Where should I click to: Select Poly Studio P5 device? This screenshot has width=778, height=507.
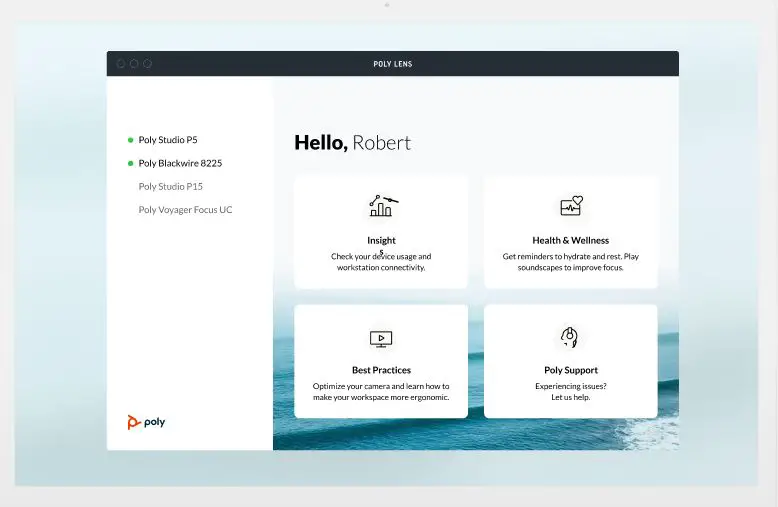pyautogui.click(x=168, y=140)
